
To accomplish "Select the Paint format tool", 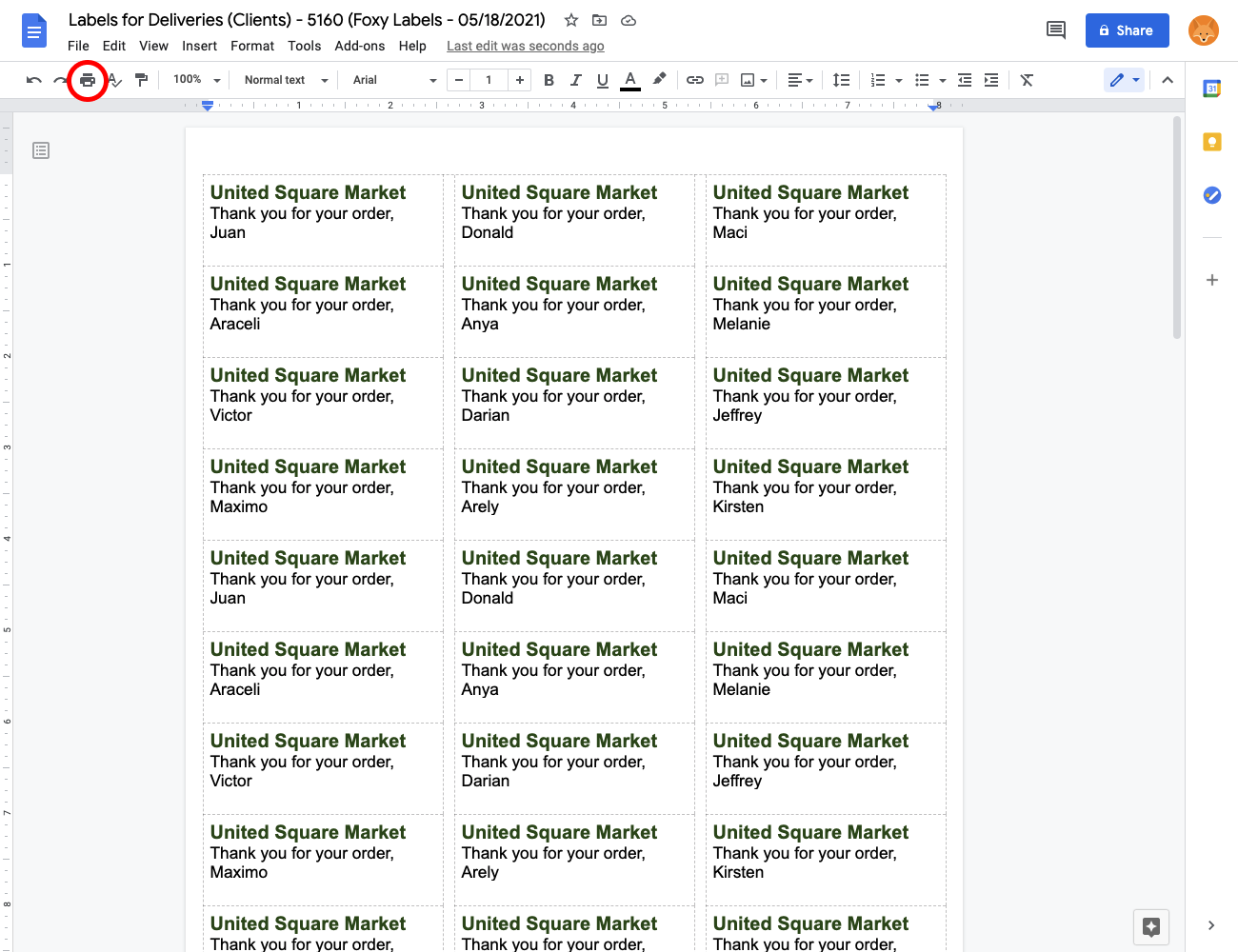I will click(141, 80).
